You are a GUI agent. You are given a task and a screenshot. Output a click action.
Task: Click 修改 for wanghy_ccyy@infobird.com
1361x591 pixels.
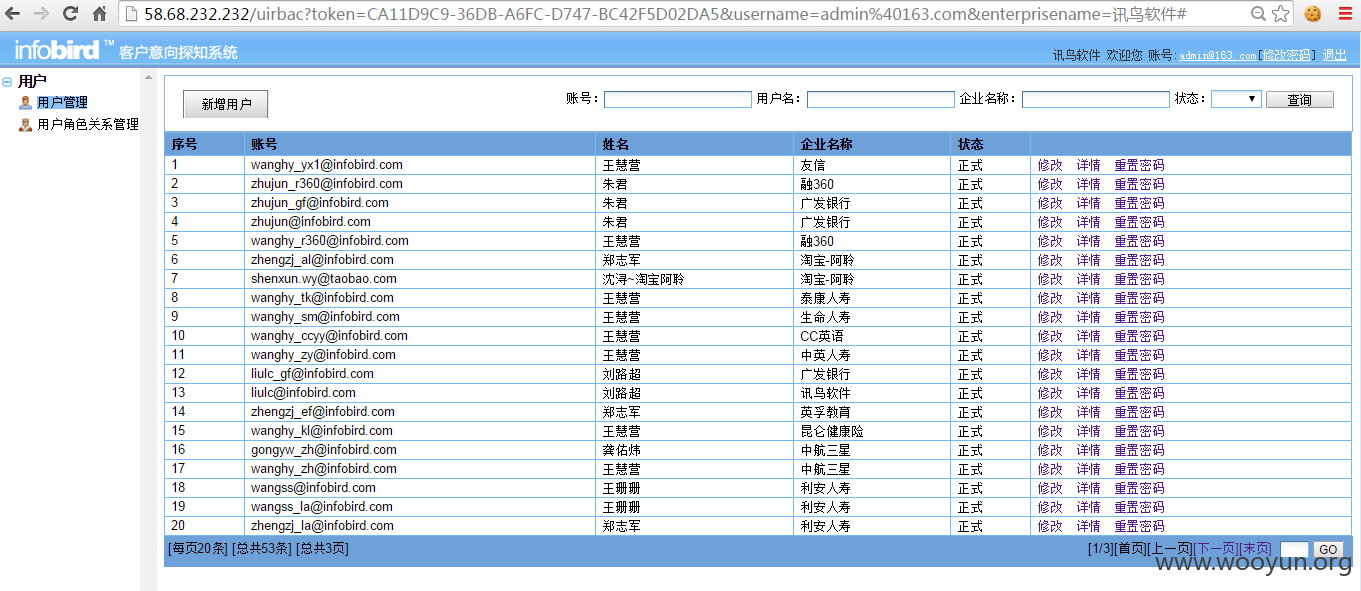tap(1050, 336)
